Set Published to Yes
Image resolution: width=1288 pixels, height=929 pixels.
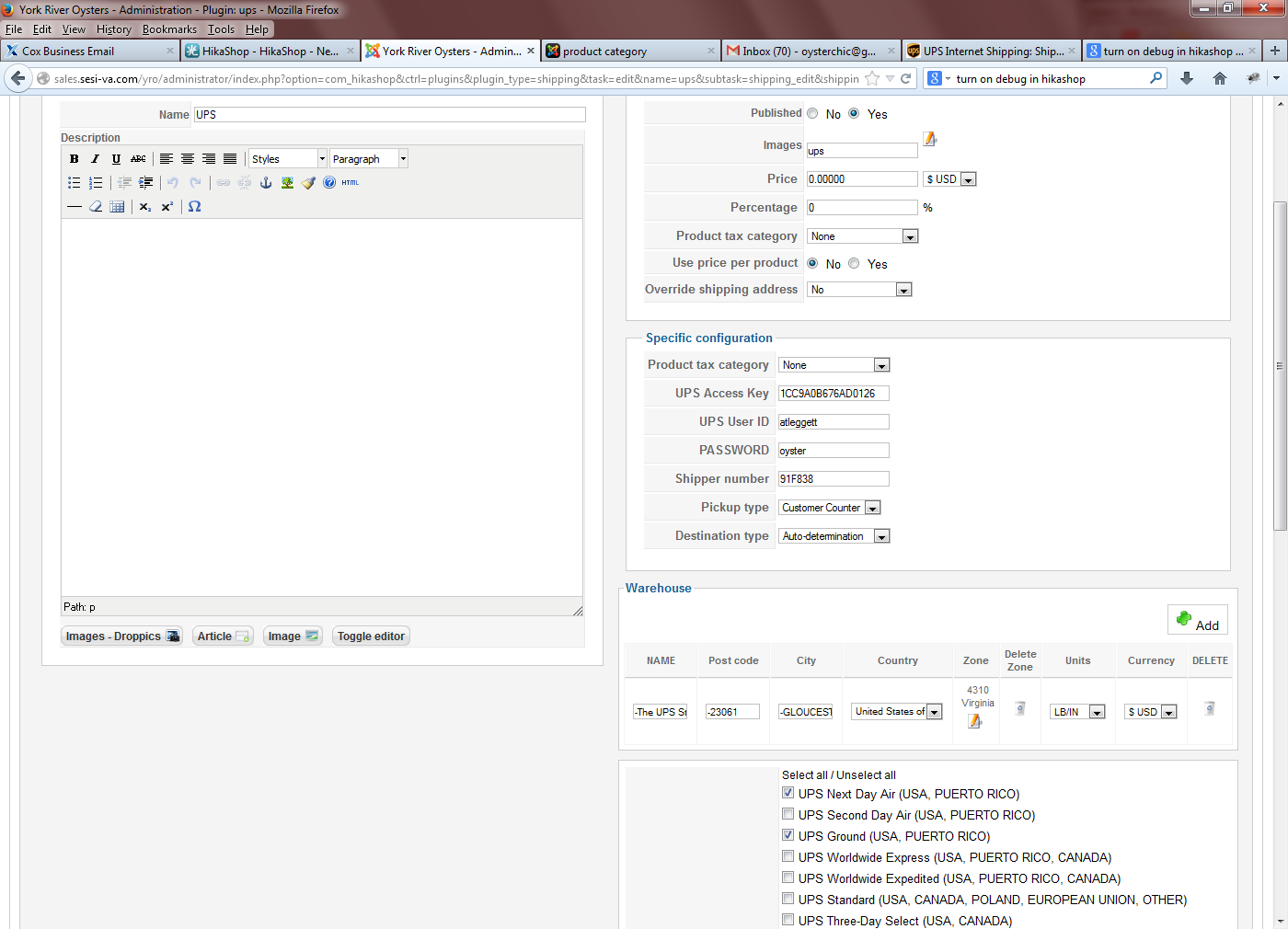854,113
